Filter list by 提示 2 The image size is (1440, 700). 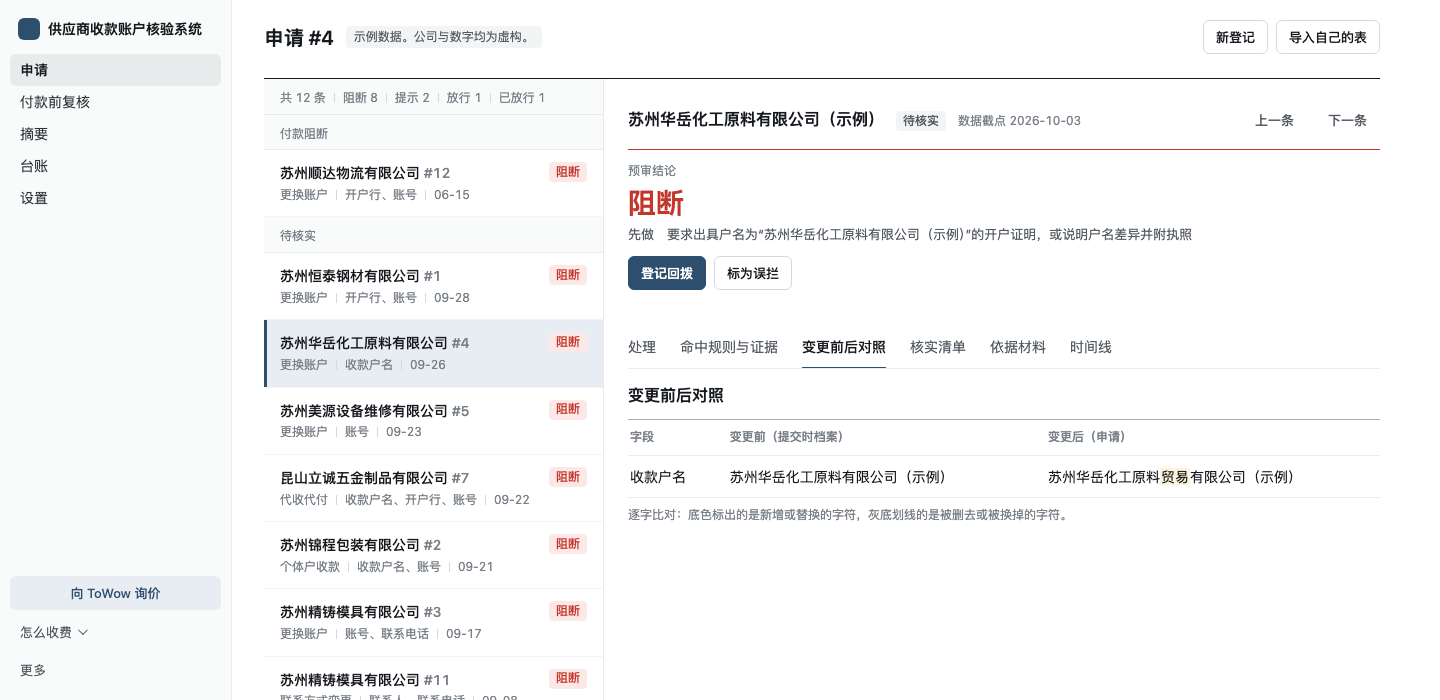tap(412, 98)
